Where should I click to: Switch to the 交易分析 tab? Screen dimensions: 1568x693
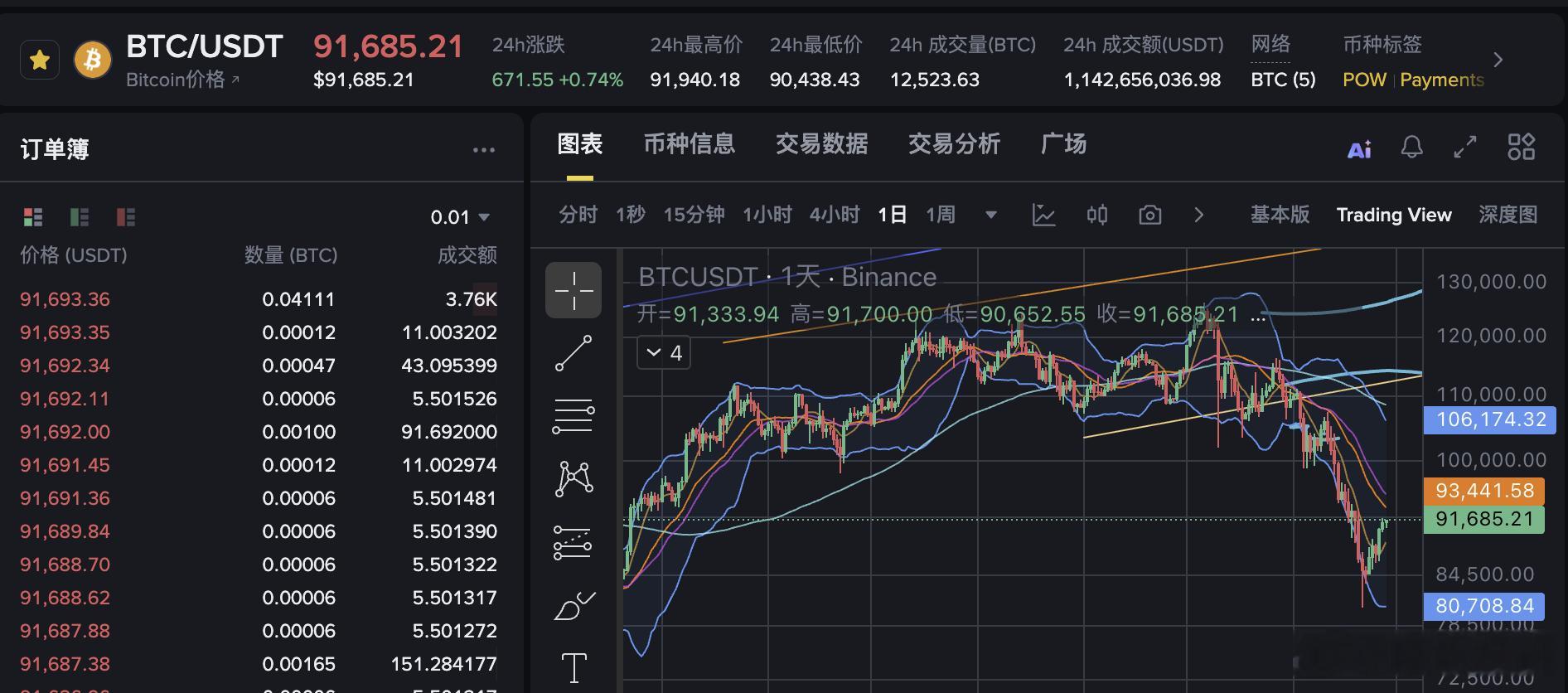955,144
